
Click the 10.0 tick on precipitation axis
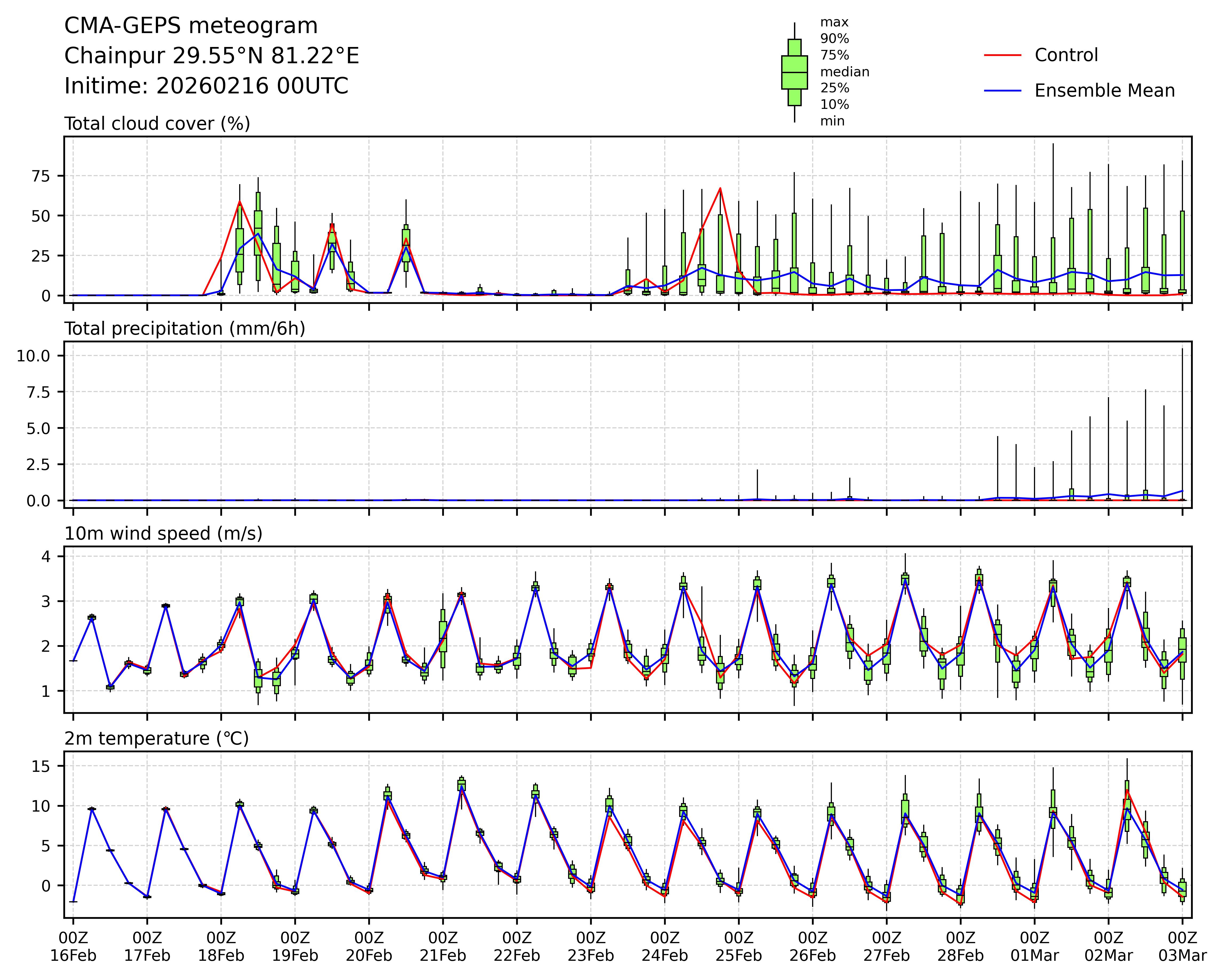[33, 355]
